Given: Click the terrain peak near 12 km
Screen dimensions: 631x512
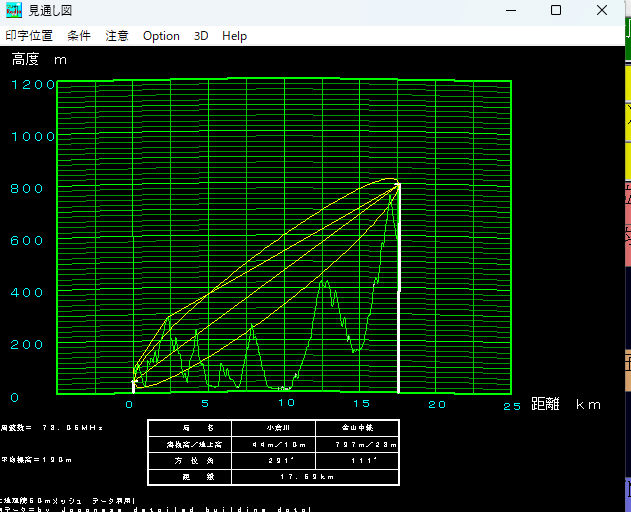Looking at the screenshot, I should pos(324,282).
